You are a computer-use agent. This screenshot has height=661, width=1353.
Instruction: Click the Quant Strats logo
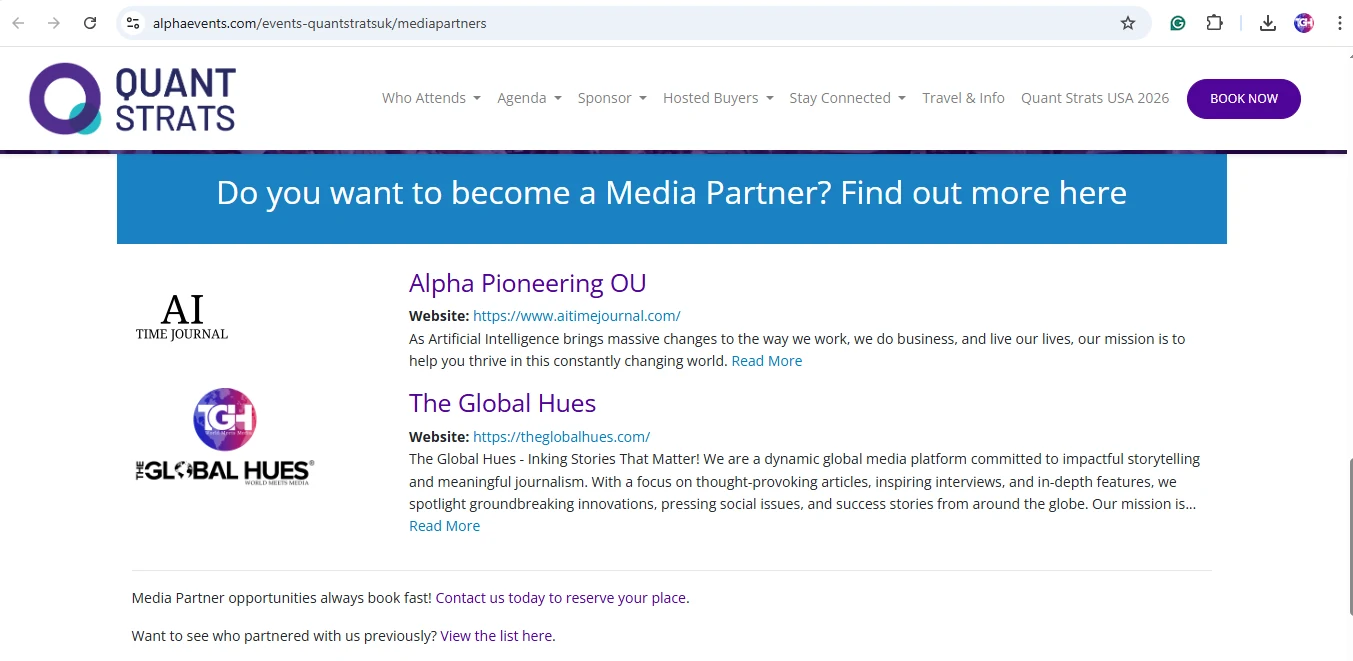point(133,98)
